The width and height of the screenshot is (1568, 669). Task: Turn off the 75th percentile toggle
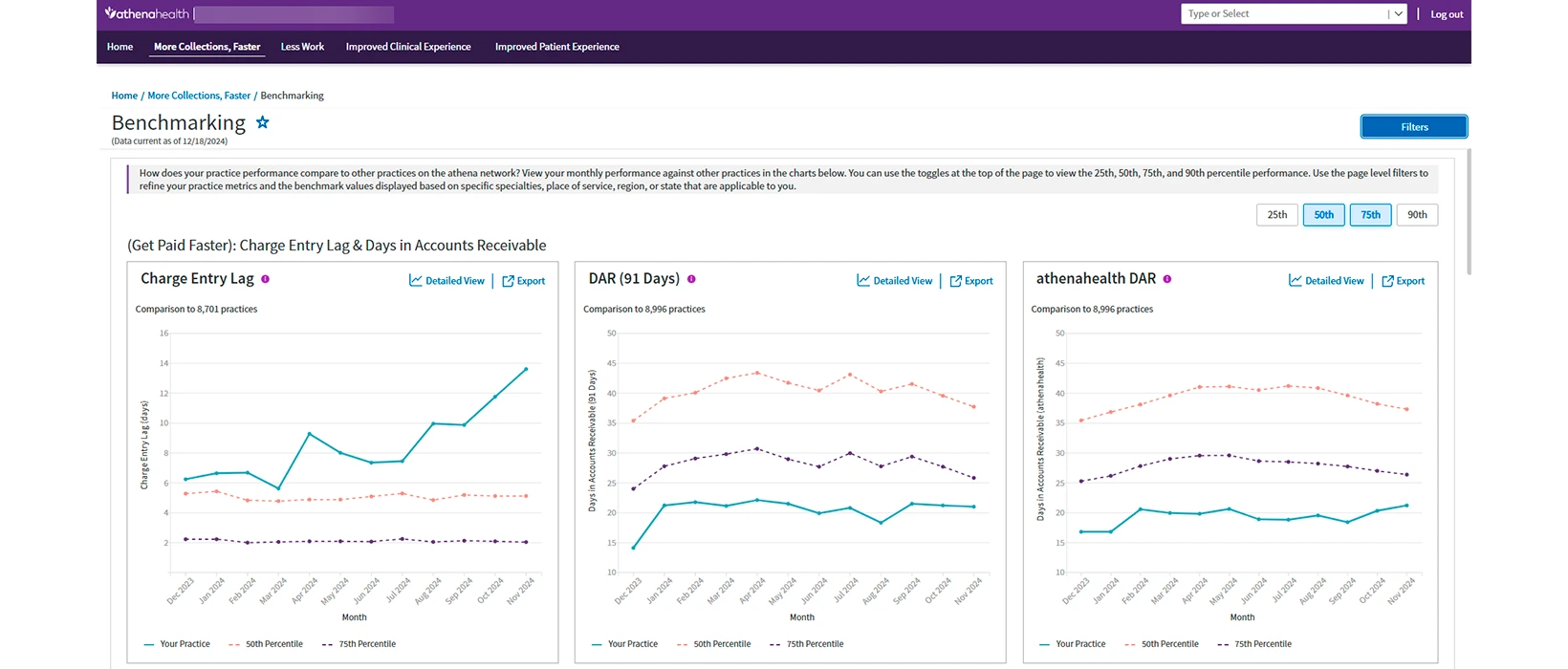tap(1370, 215)
